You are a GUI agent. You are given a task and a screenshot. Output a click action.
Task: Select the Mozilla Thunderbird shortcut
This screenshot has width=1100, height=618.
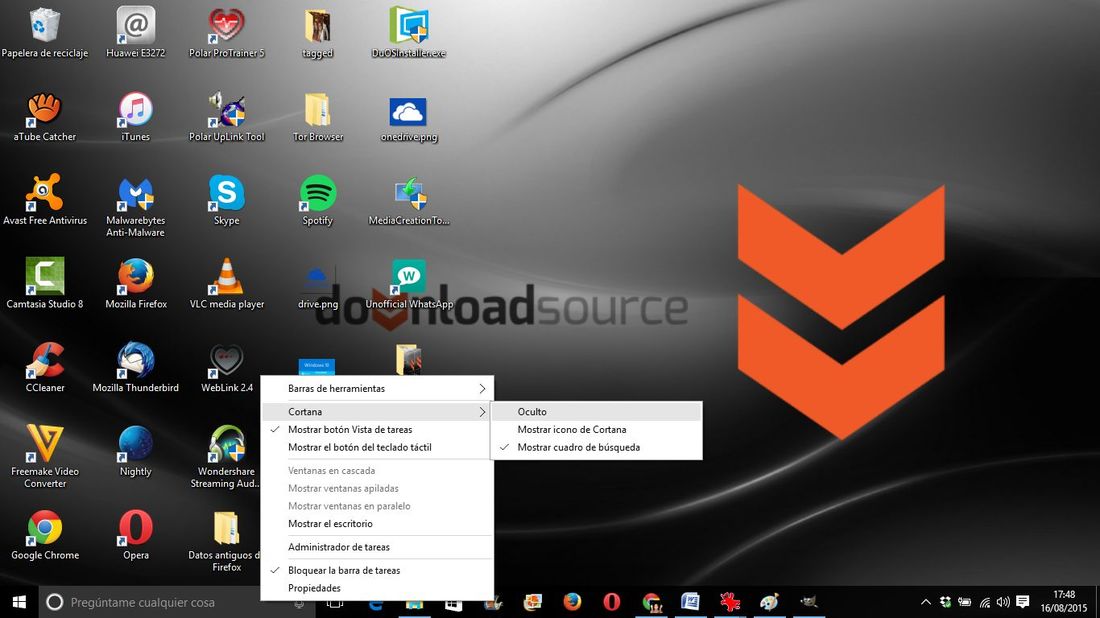point(135,367)
